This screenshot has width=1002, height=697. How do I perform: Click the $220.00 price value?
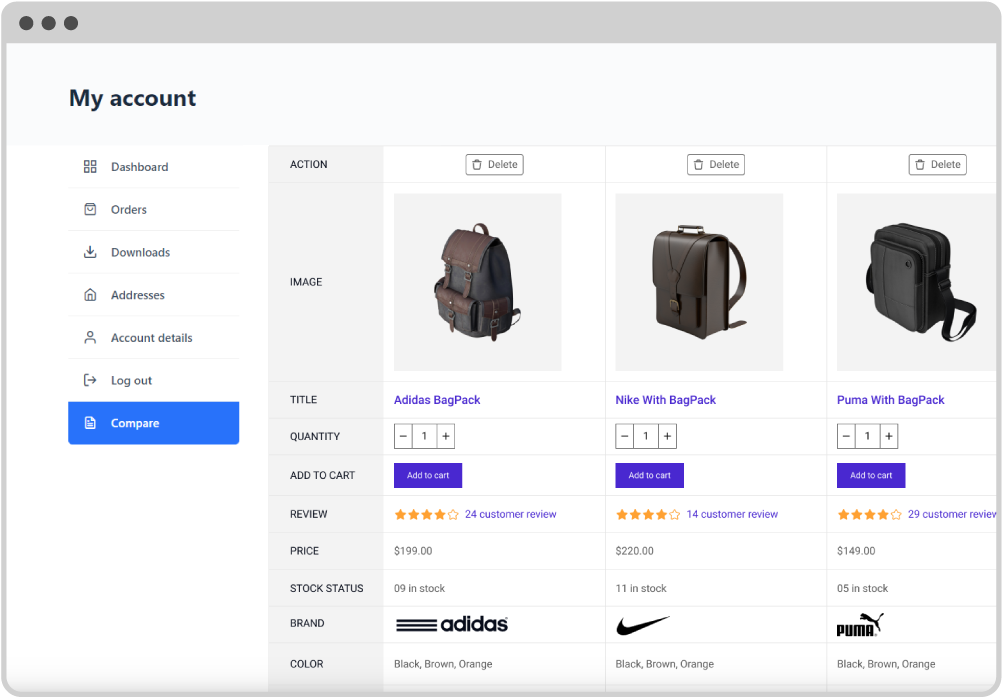point(635,551)
